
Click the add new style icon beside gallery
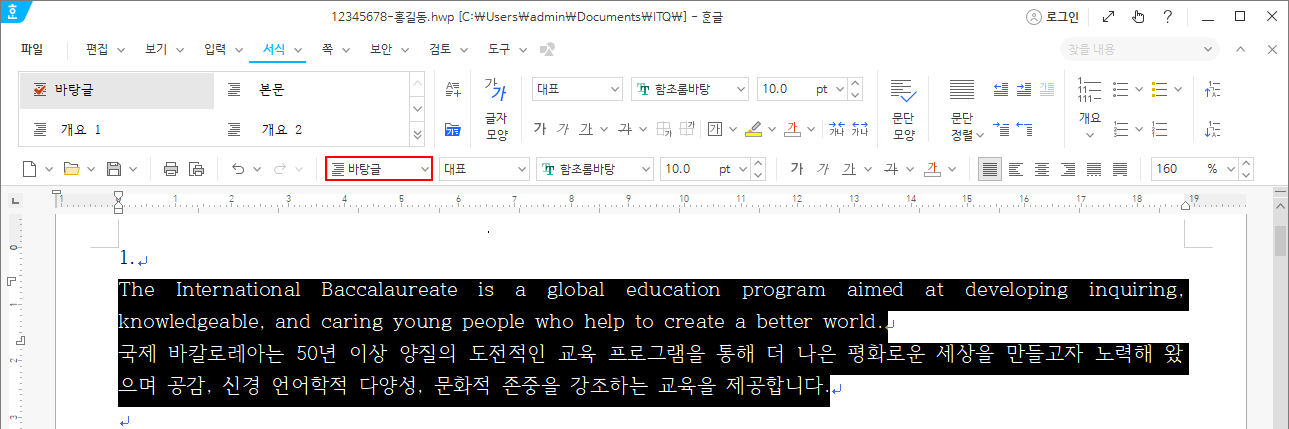[453, 90]
